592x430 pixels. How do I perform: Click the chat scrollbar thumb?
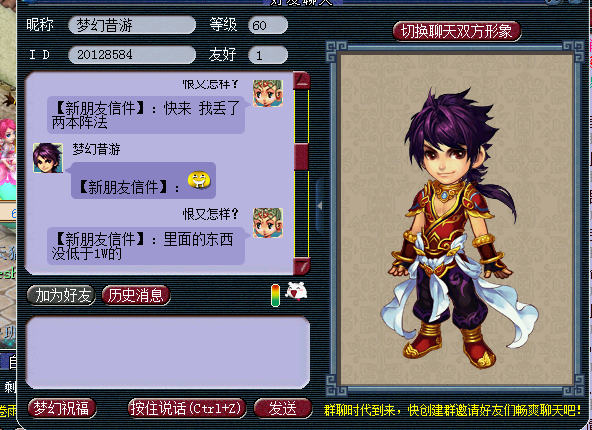[301, 157]
